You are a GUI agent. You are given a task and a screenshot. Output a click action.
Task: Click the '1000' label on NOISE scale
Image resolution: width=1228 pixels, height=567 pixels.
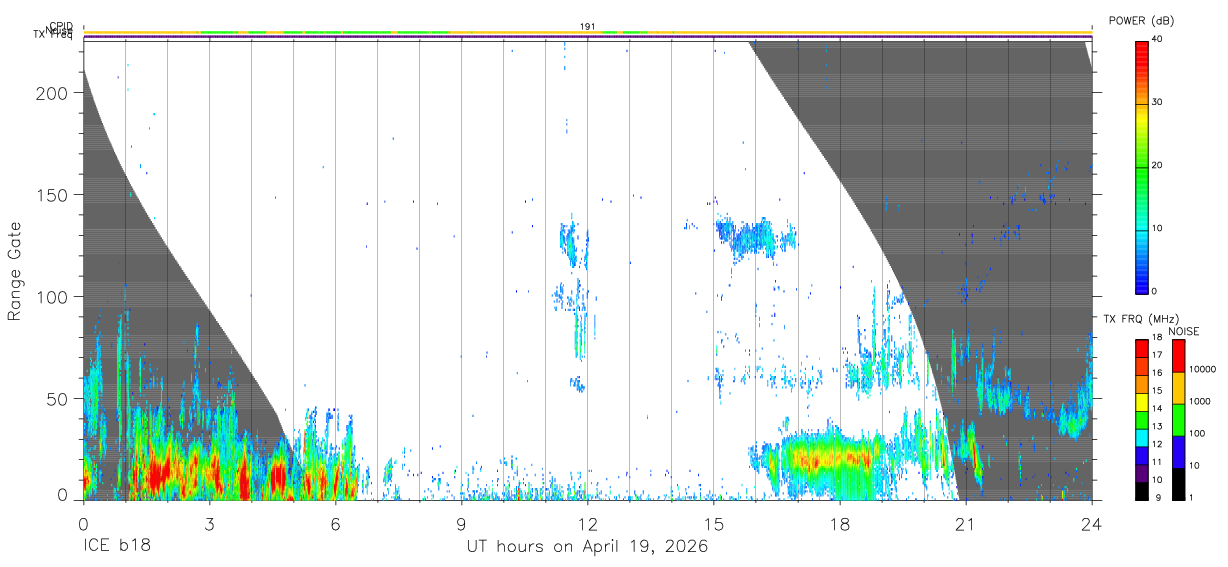pos(1198,401)
